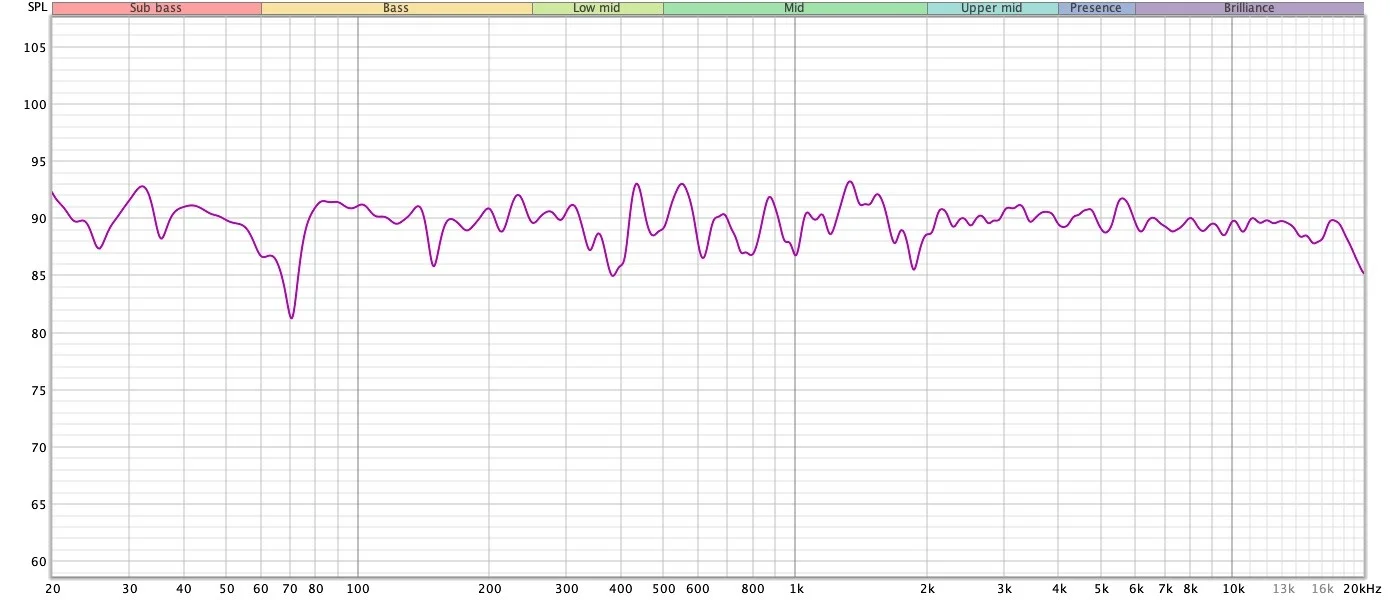1390x600 pixels.
Task: Select the Mid band label
Action: pos(795,8)
